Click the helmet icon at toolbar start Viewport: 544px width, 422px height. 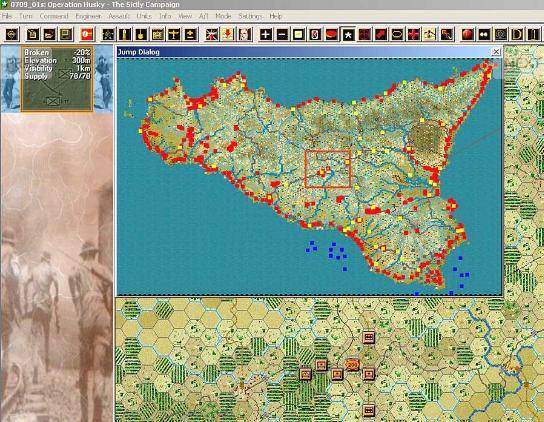coord(12,34)
